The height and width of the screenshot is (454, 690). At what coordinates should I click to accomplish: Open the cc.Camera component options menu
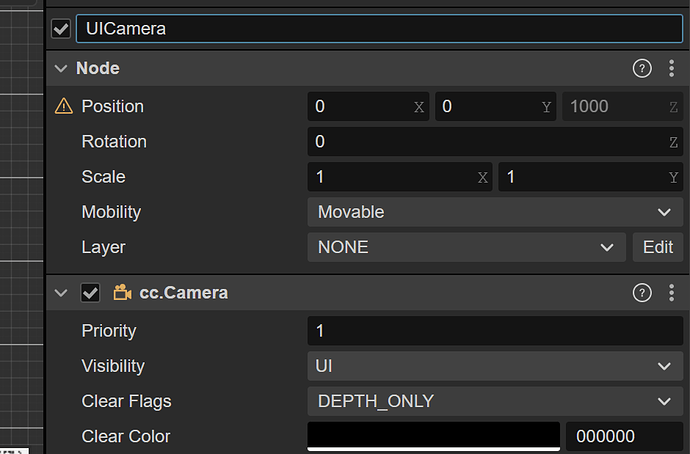point(671,293)
